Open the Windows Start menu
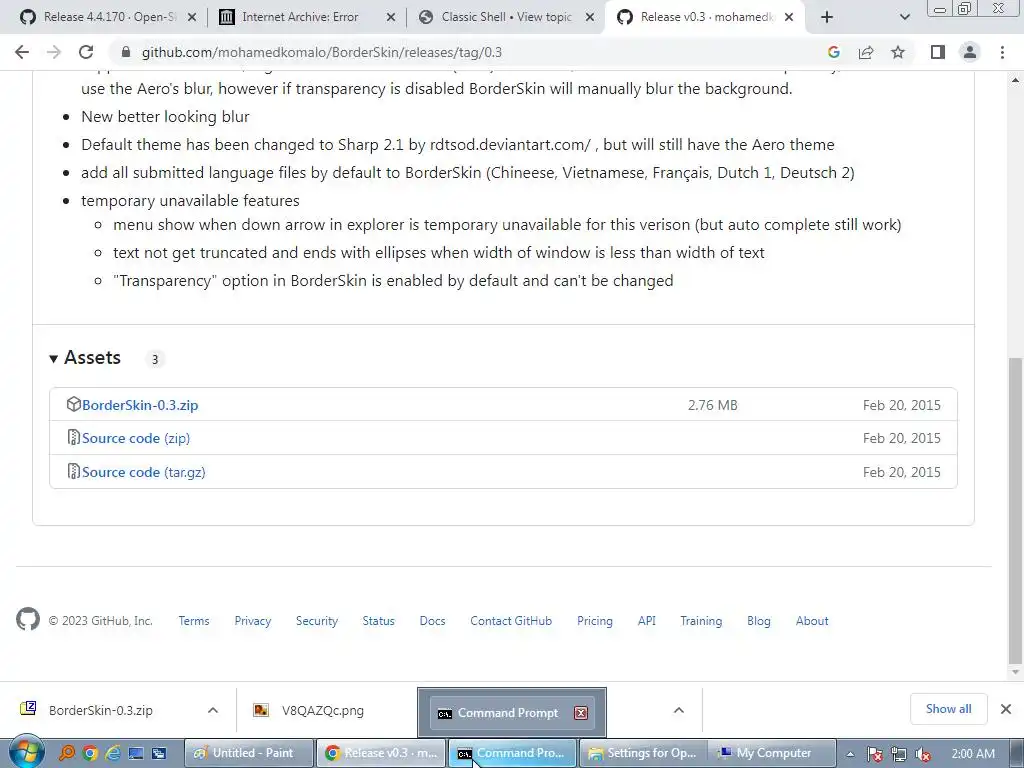Screen dimensions: 1024x768 click(x=25, y=752)
